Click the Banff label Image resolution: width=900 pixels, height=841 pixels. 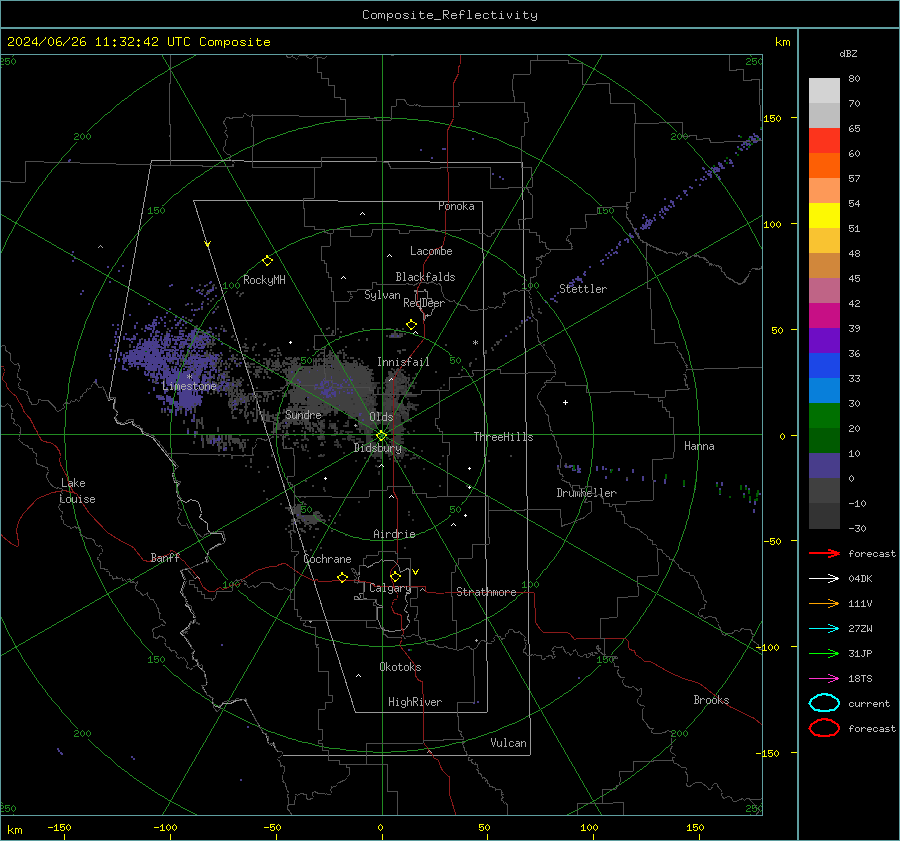point(165,557)
